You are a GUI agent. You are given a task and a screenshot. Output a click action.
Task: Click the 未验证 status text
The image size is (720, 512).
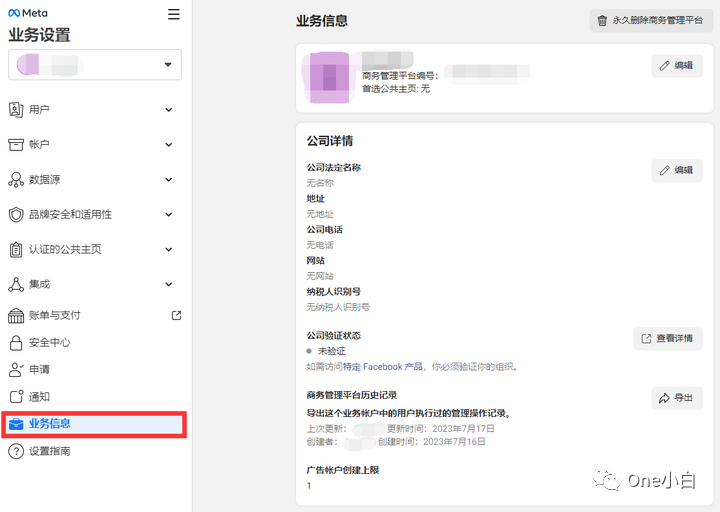point(332,351)
